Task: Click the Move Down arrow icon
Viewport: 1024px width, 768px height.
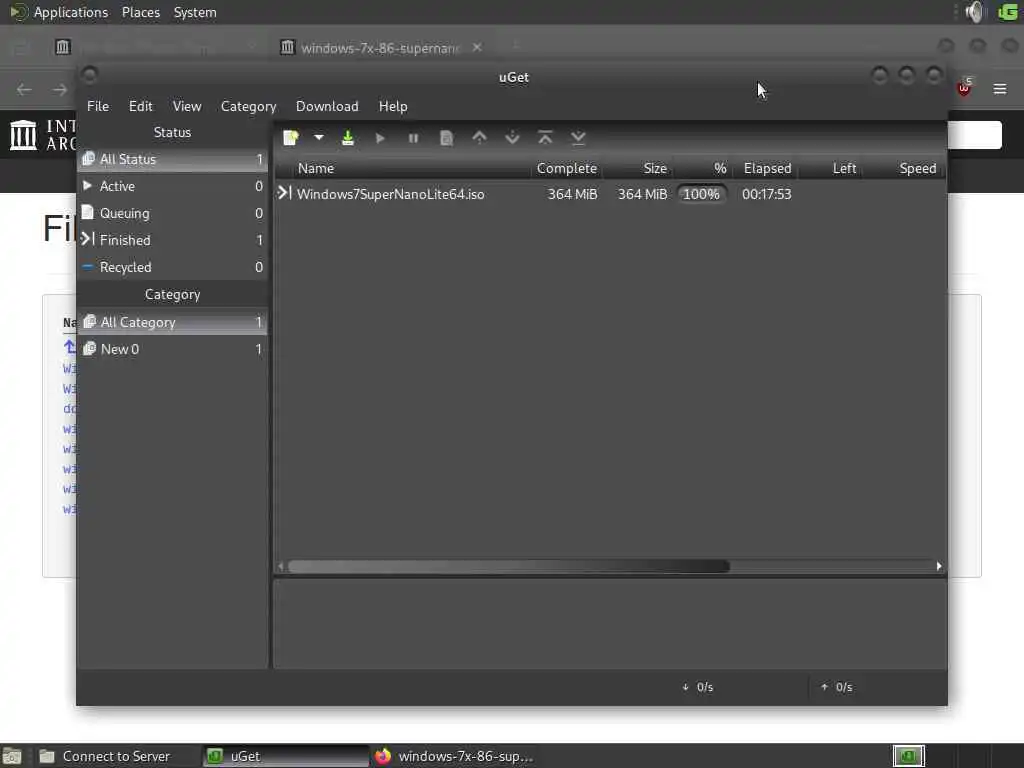Action: [x=513, y=138]
